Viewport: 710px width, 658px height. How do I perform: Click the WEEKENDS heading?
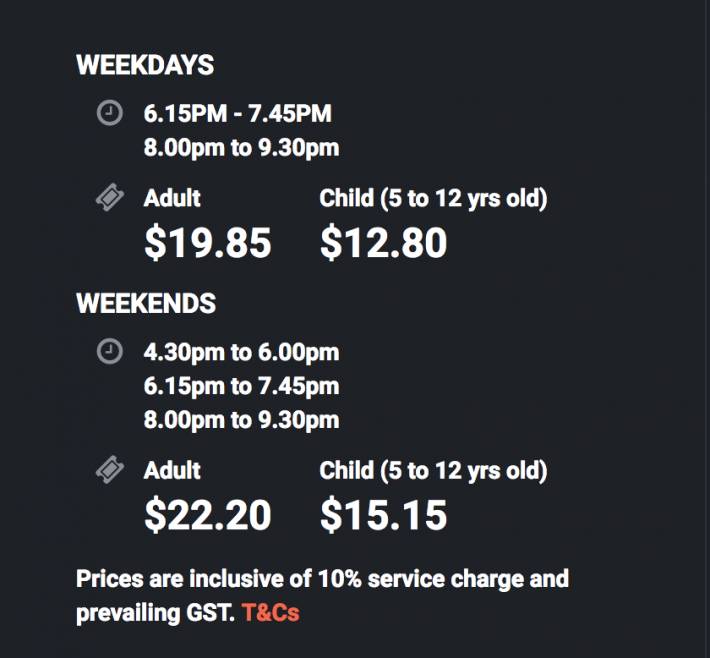coord(146,303)
